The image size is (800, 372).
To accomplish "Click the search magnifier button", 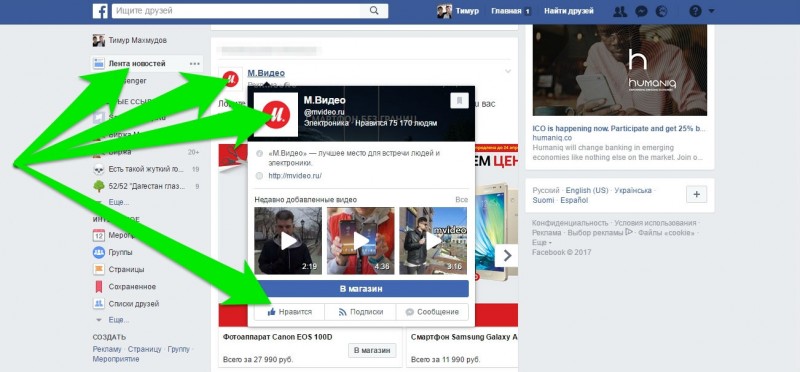I will click(x=374, y=11).
